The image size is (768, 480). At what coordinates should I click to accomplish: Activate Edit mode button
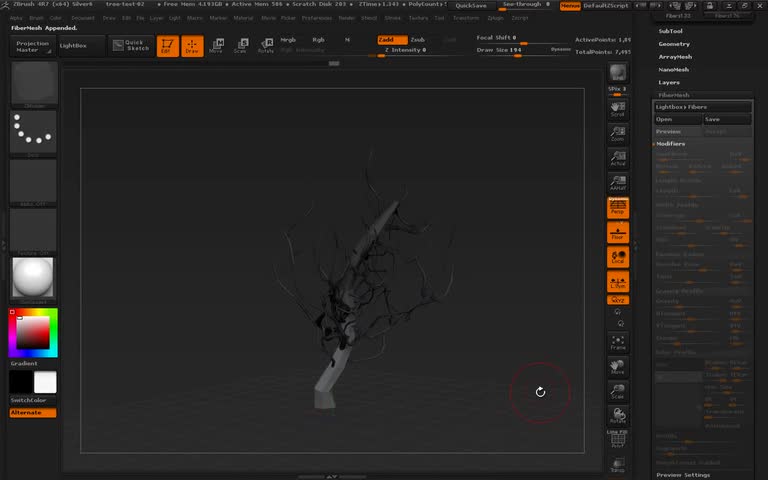click(x=169, y=46)
